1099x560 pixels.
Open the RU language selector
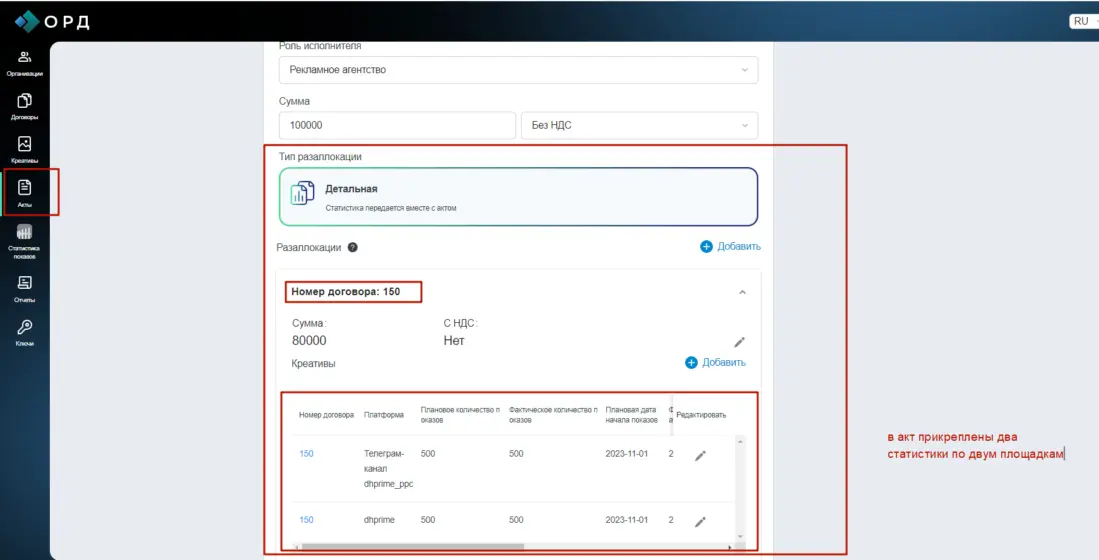(1083, 21)
